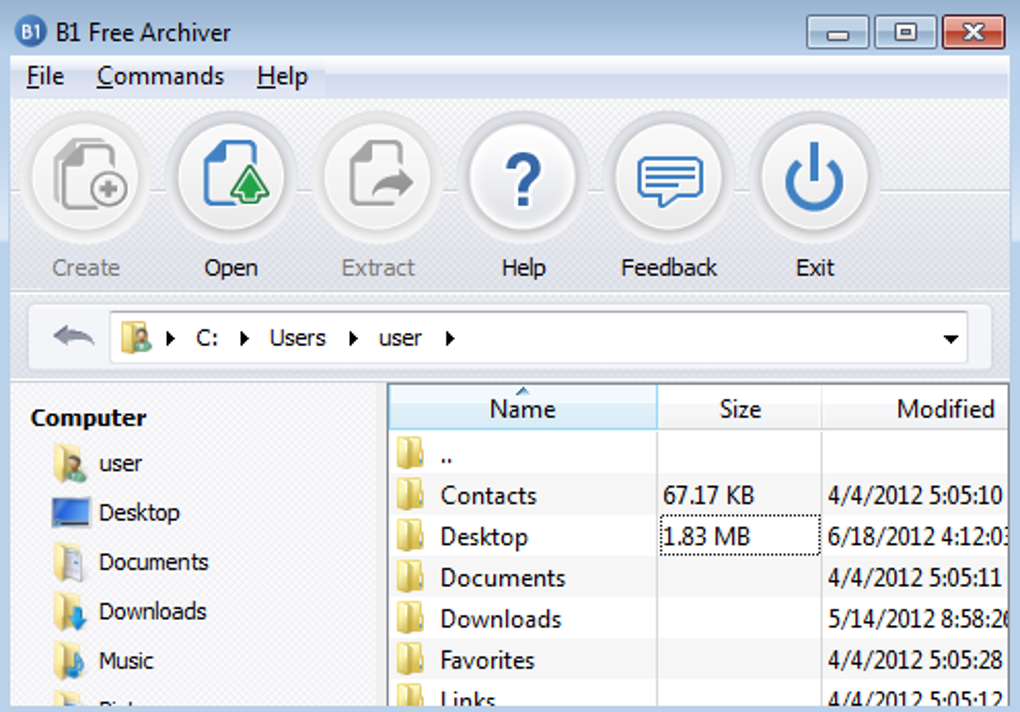Select Desktop monitor icon in sidebar
Viewport: 1020px width, 712px height.
click(x=70, y=512)
